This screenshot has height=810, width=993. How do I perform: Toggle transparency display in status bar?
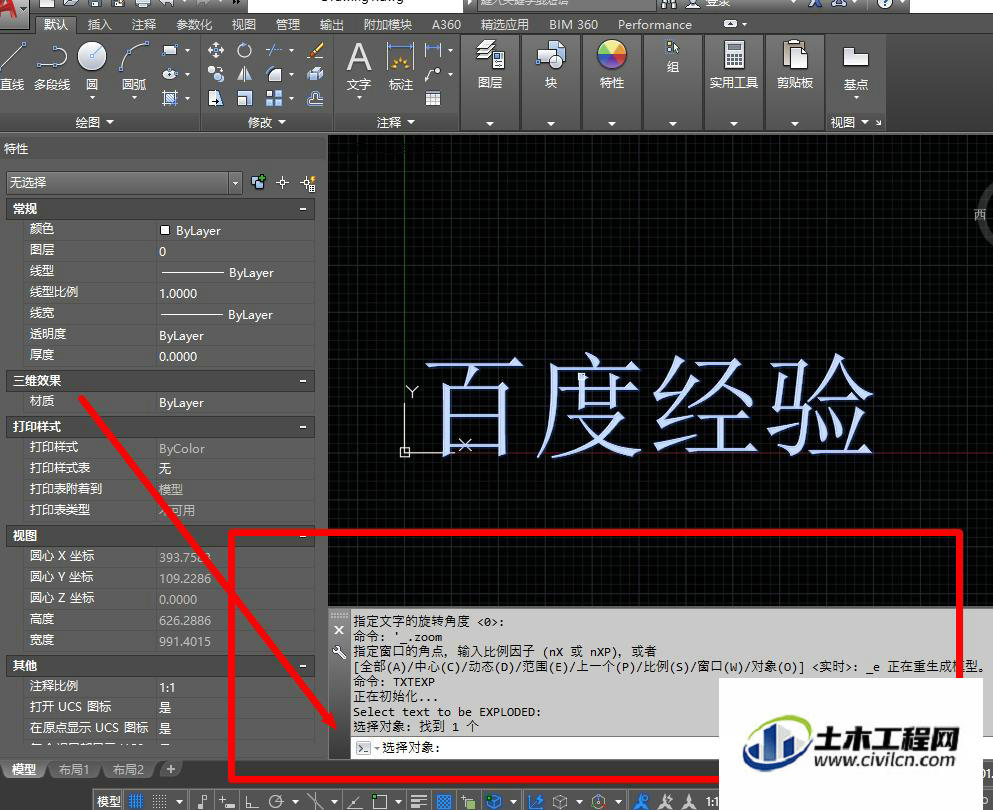point(444,801)
